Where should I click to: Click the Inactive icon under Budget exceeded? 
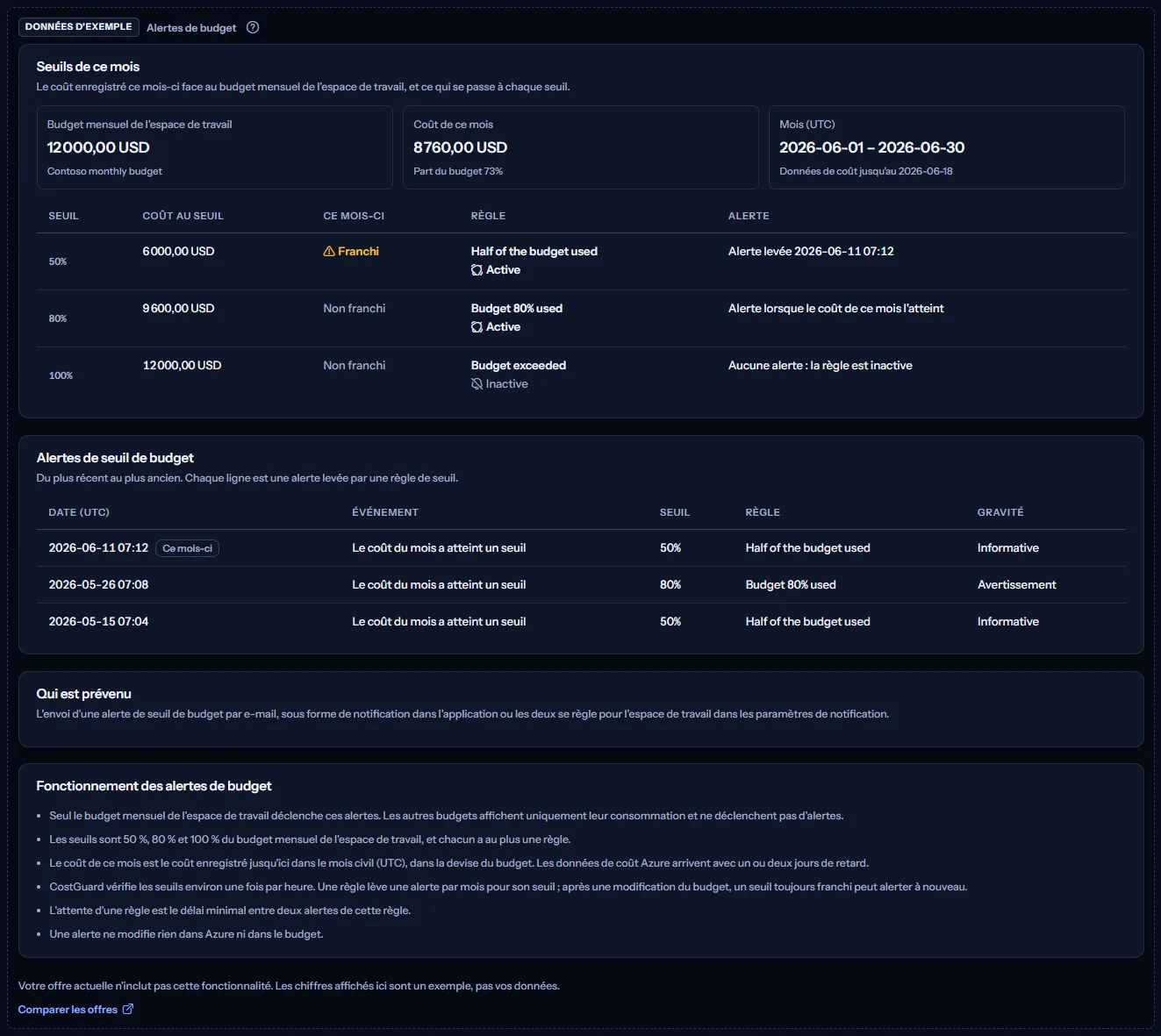477,384
